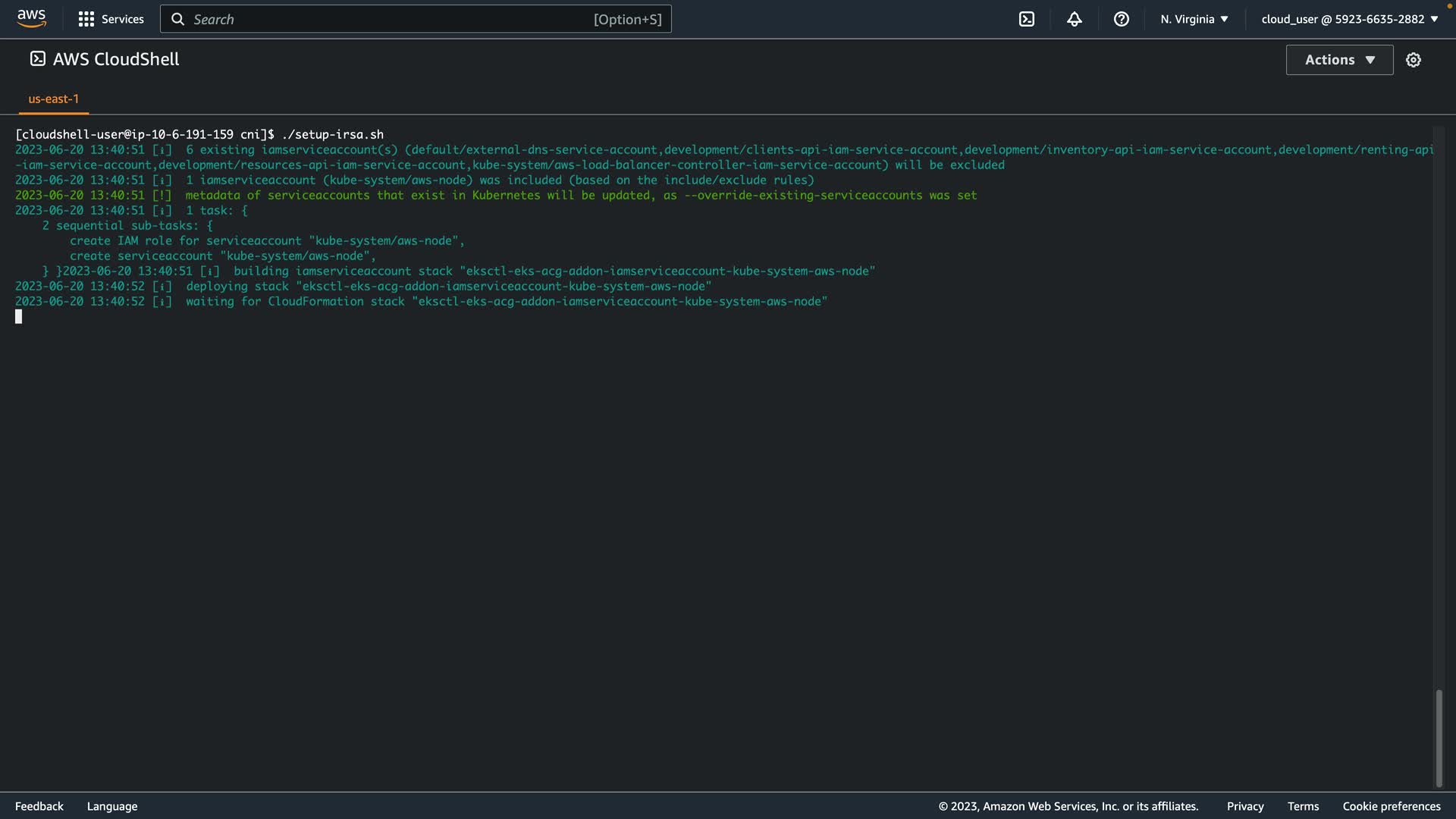Open notifications bell icon
The width and height of the screenshot is (1456, 819).
[1074, 19]
